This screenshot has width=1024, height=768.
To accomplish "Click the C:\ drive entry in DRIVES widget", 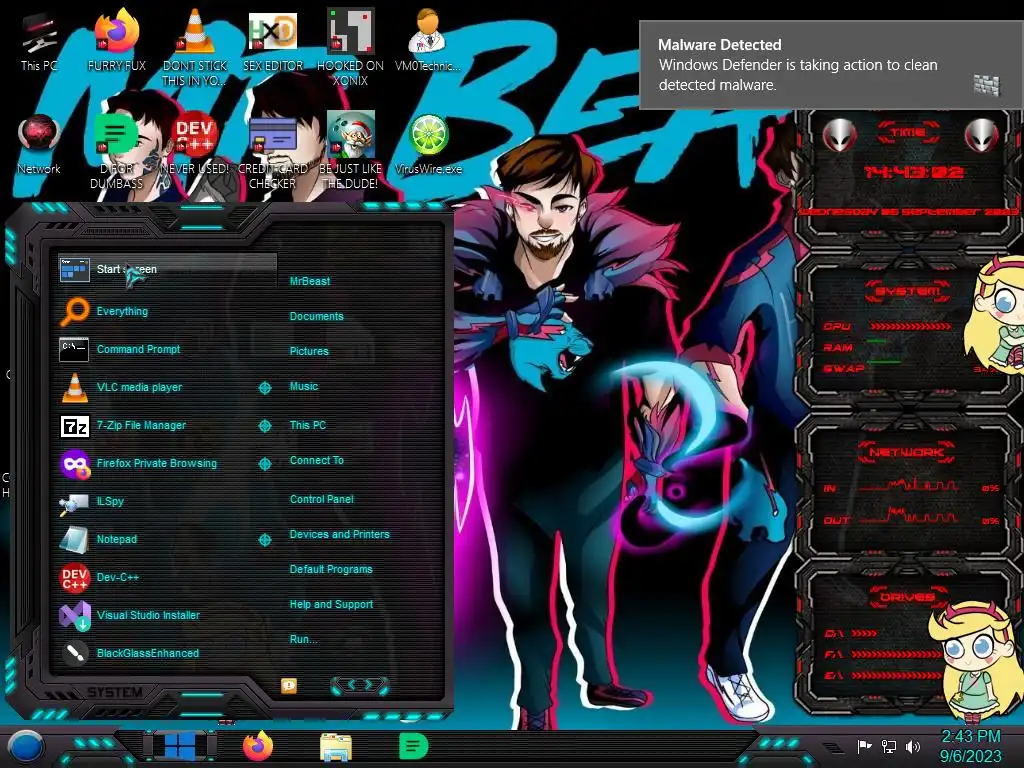I will pos(850,633).
